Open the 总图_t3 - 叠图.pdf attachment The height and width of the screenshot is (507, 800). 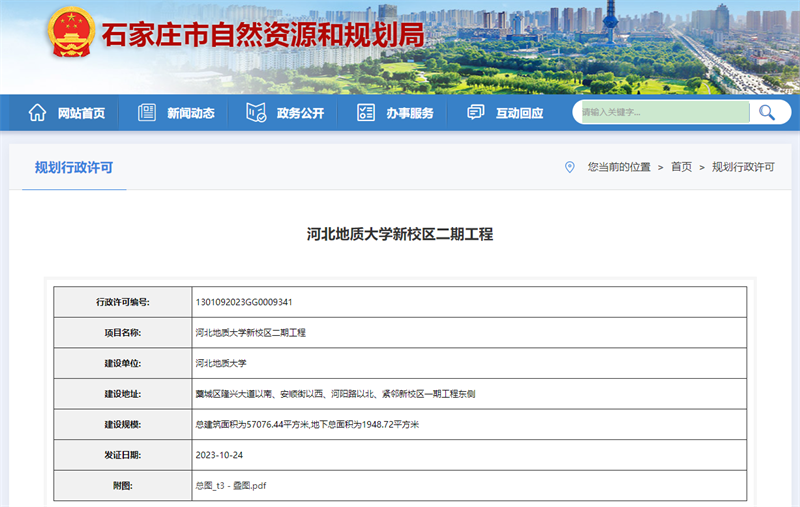[x=231, y=486]
